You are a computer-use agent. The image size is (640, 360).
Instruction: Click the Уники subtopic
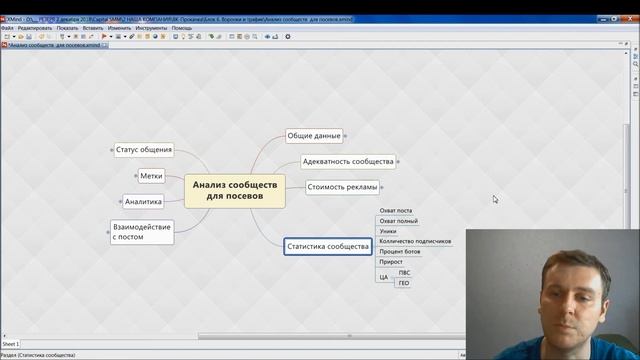click(x=388, y=231)
